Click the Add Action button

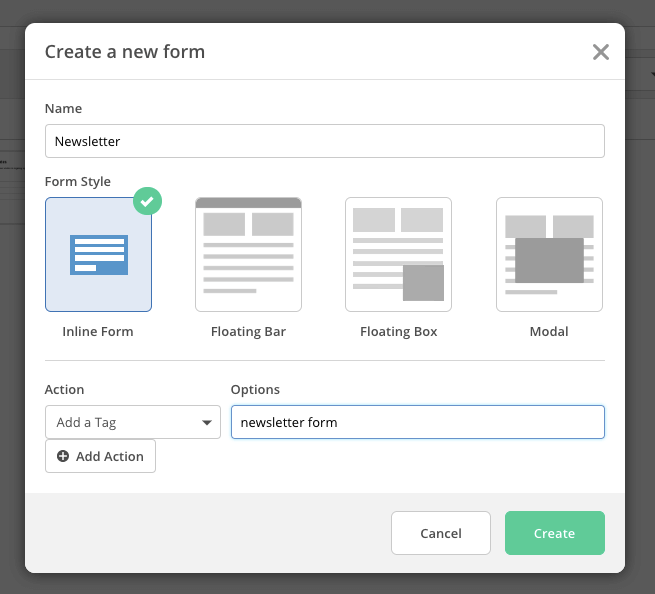100,456
